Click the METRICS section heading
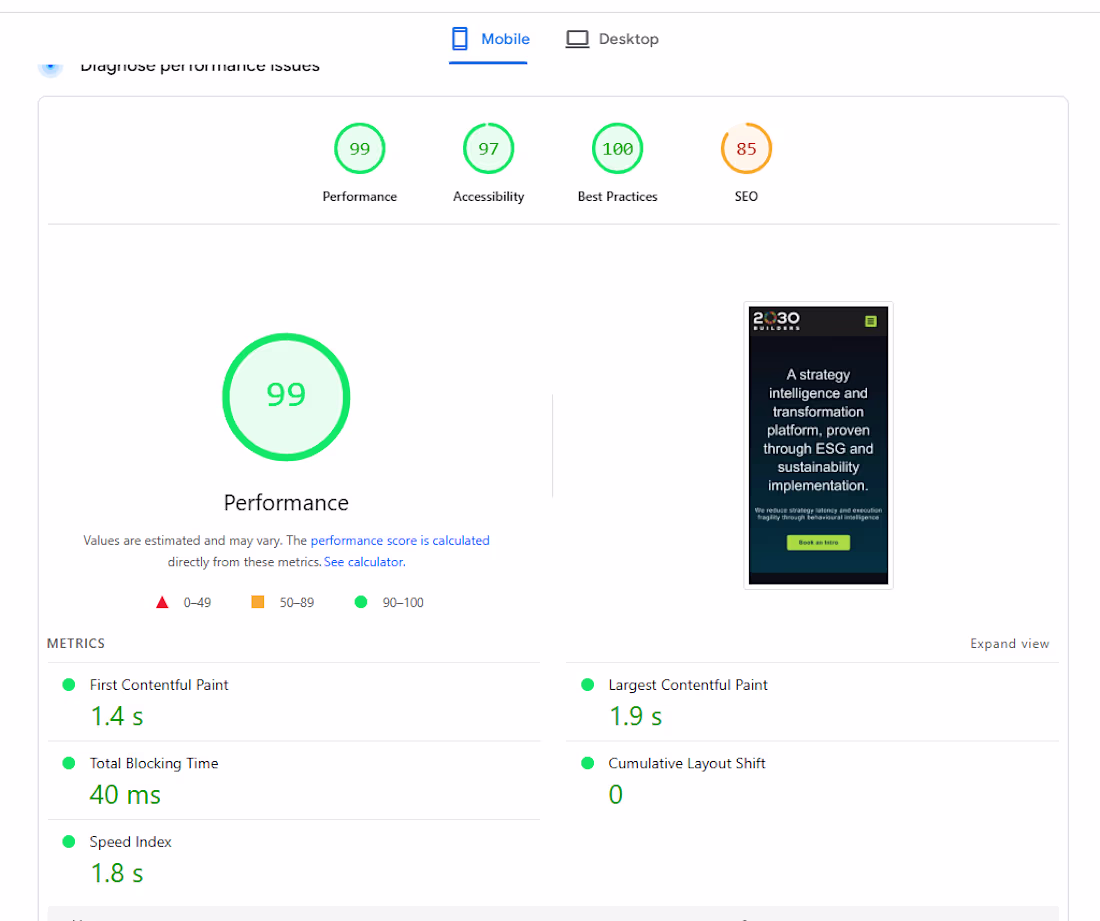The width and height of the screenshot is (1100, 921). (x=76, y=644)
